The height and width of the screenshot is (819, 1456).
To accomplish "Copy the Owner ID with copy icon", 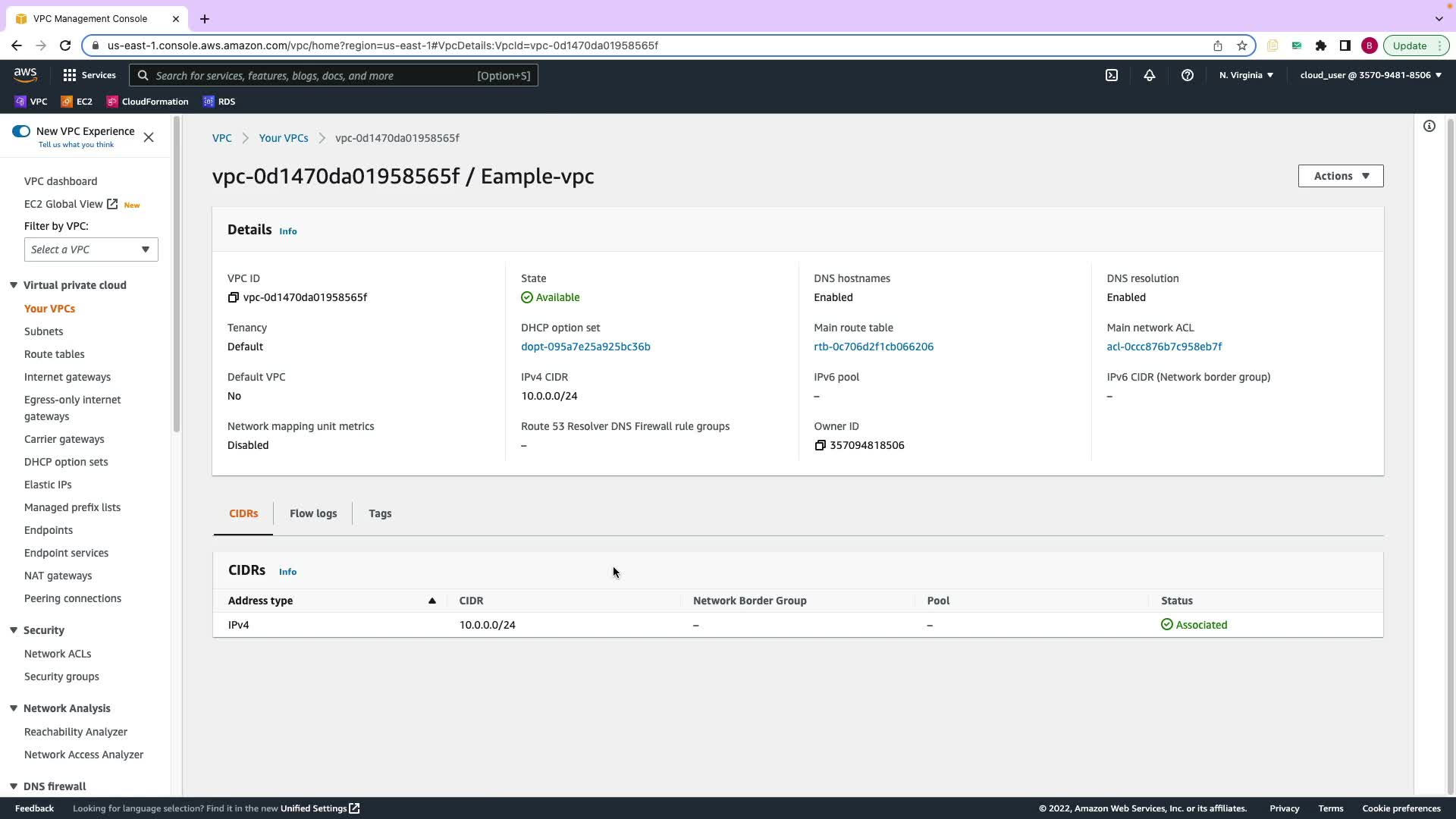I will click(820, 445).
